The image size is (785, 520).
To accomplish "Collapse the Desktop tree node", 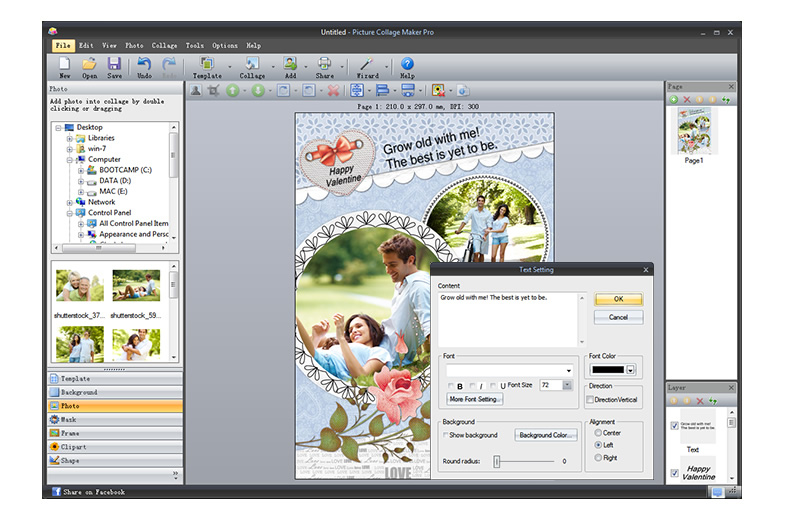I will coord(59,128).
